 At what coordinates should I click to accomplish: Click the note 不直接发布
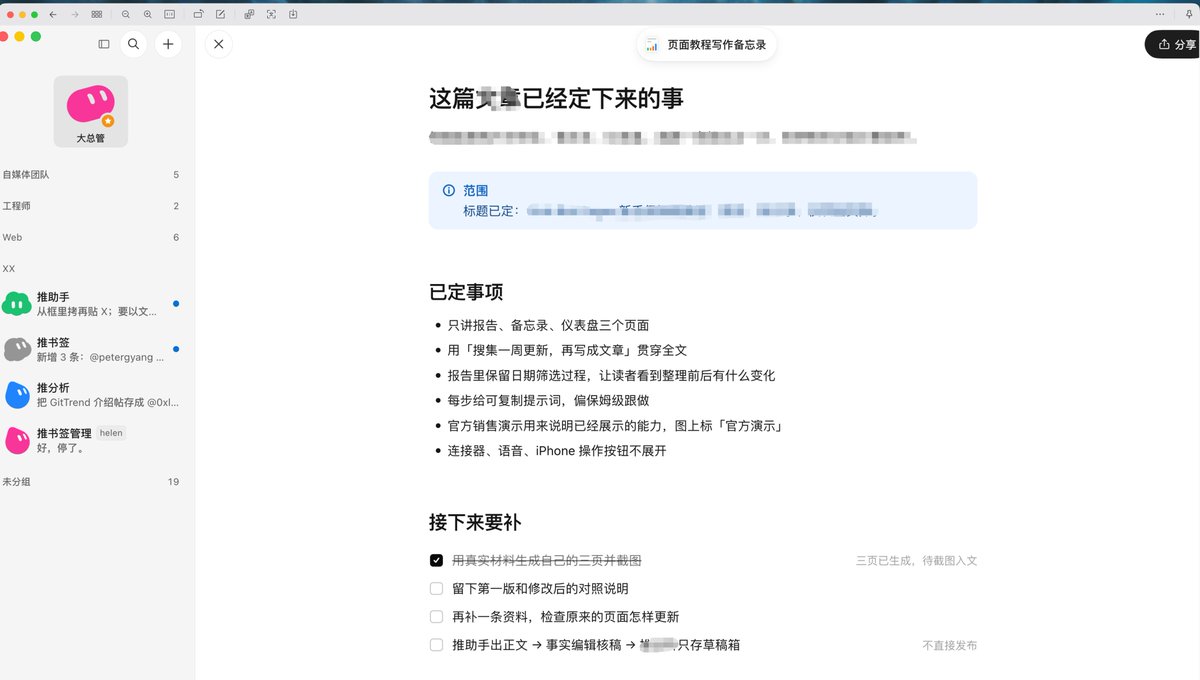(x=949, y=646)
